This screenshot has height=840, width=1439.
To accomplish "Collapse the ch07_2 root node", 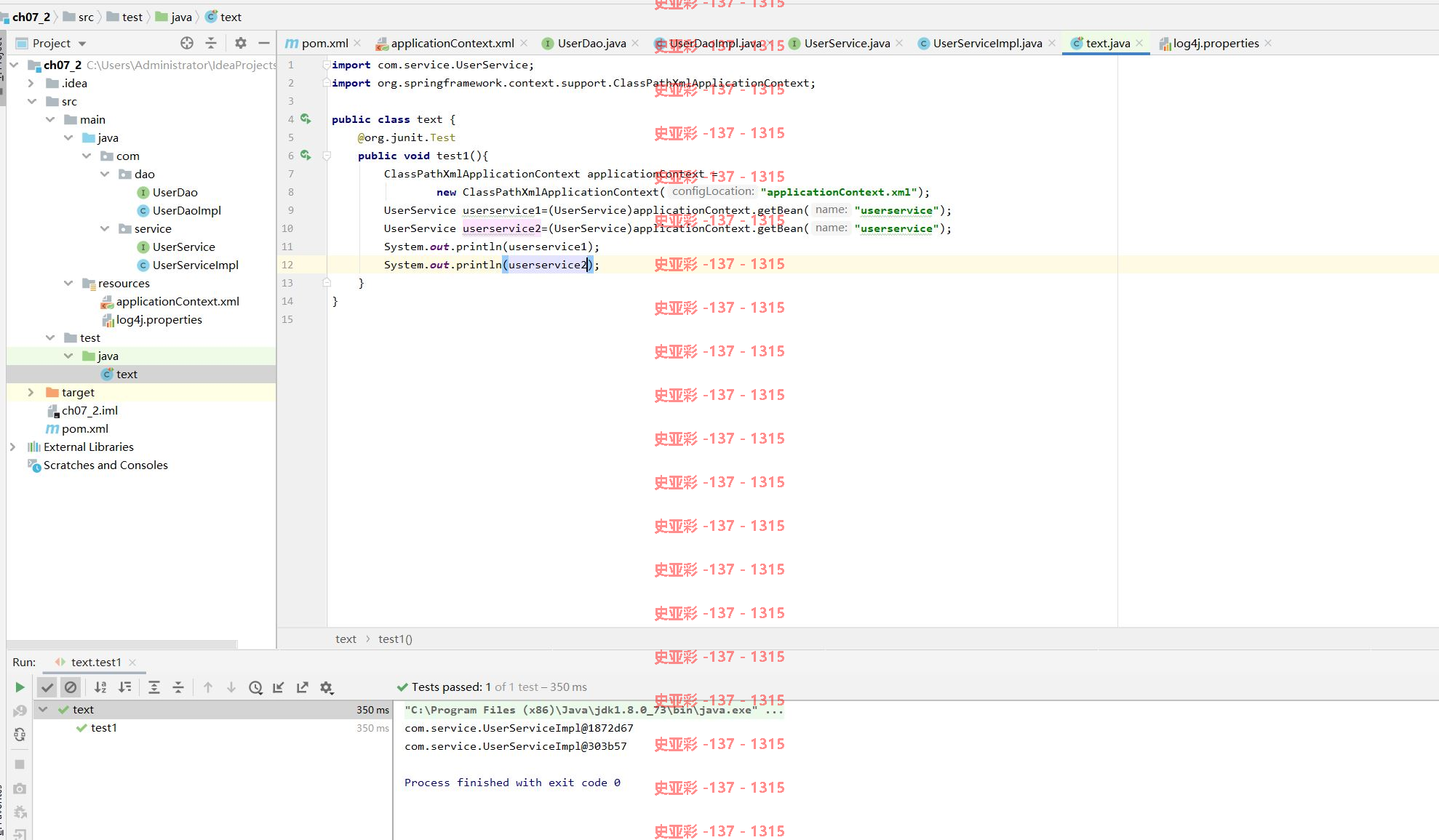I will (x=14, y=65).
